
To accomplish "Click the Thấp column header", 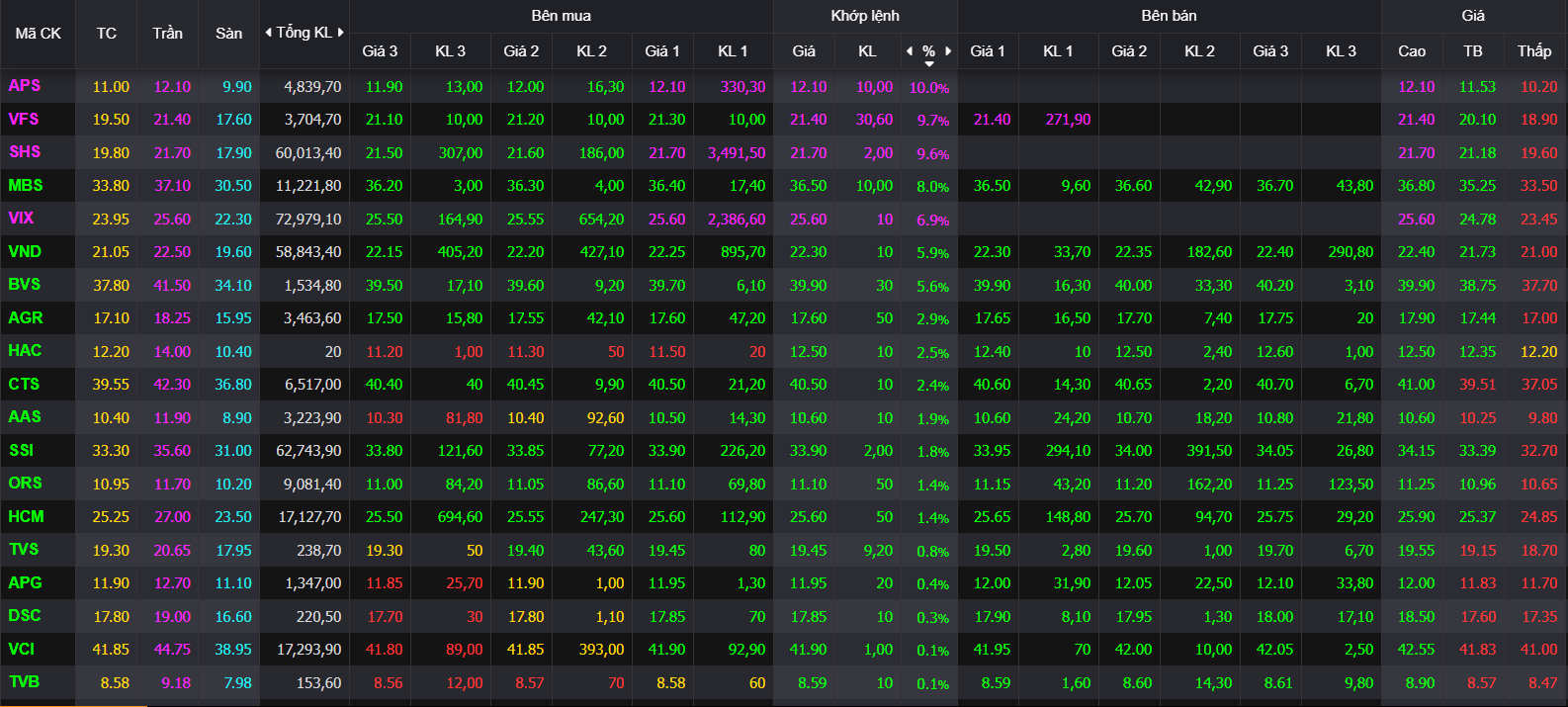I will [x=1534, y=51].
